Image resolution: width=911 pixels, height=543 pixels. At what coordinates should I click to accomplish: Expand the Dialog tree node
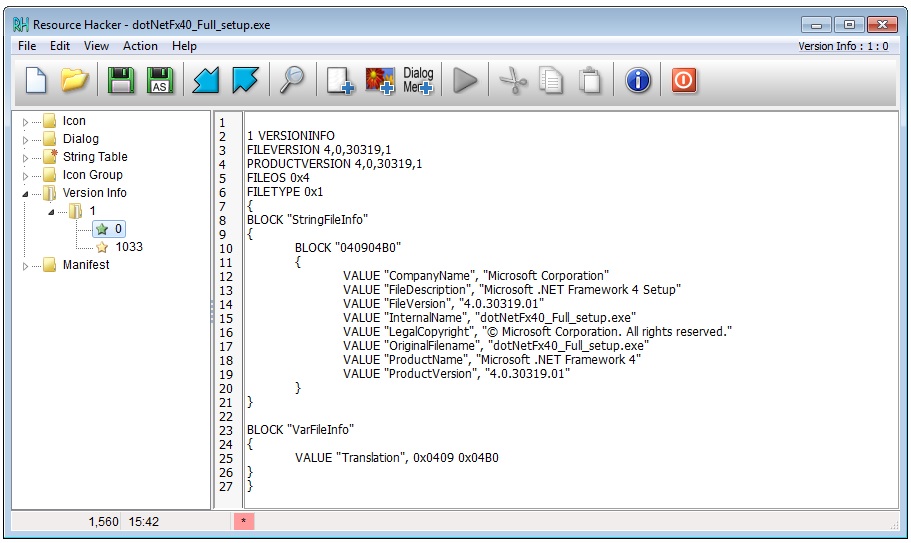click(25, 140)
